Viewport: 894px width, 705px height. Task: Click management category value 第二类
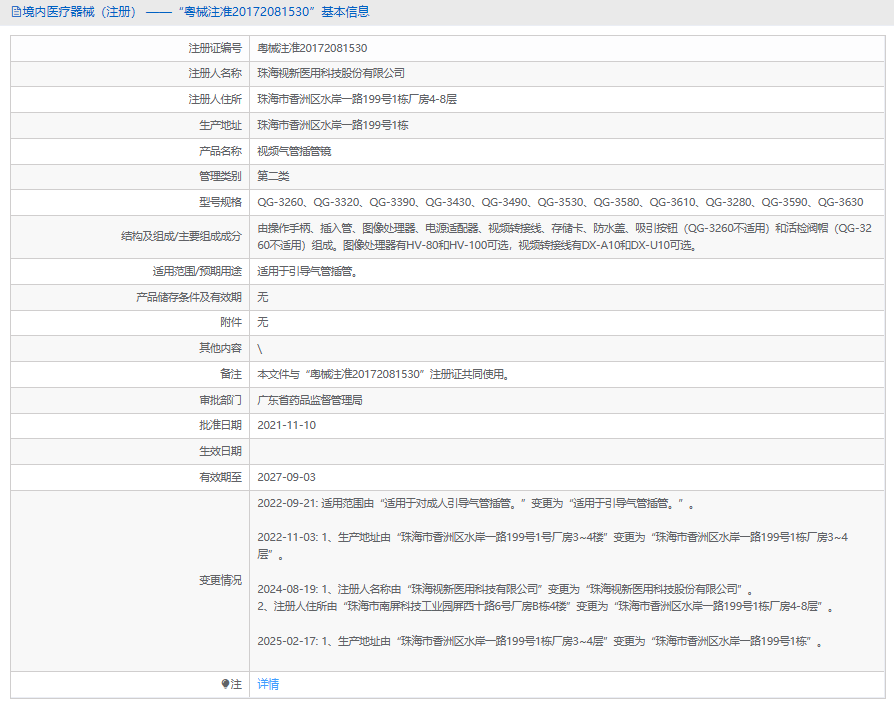[x=273, y=176]
